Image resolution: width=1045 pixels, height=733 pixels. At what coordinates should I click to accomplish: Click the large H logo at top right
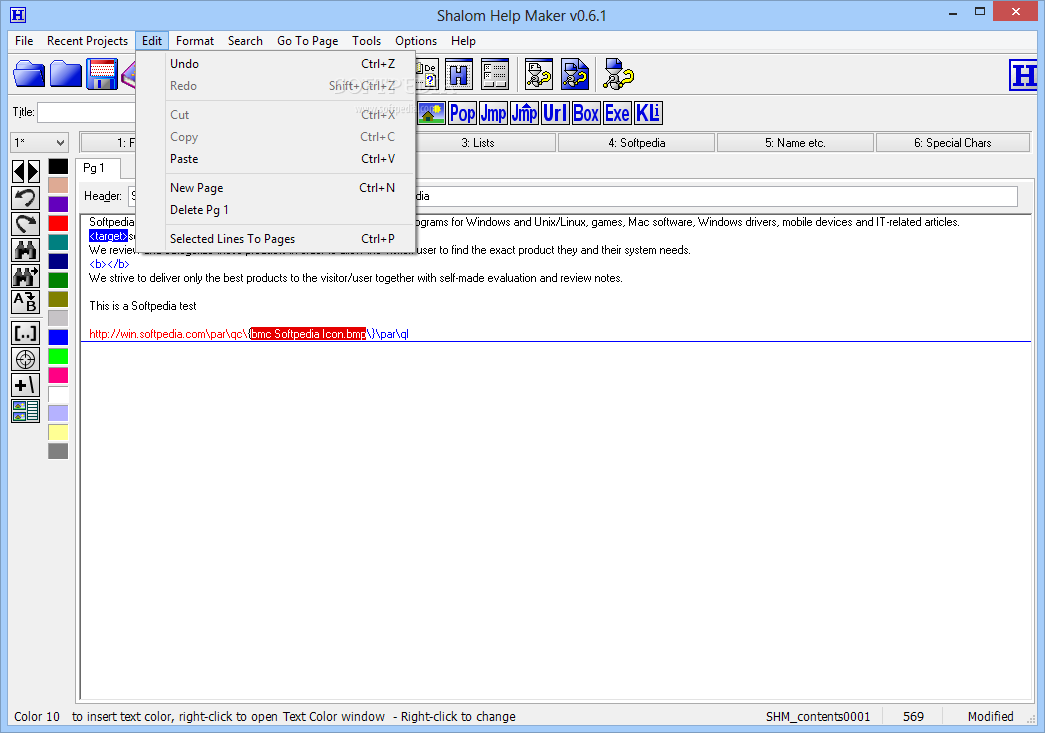(x=1023, y=75)
